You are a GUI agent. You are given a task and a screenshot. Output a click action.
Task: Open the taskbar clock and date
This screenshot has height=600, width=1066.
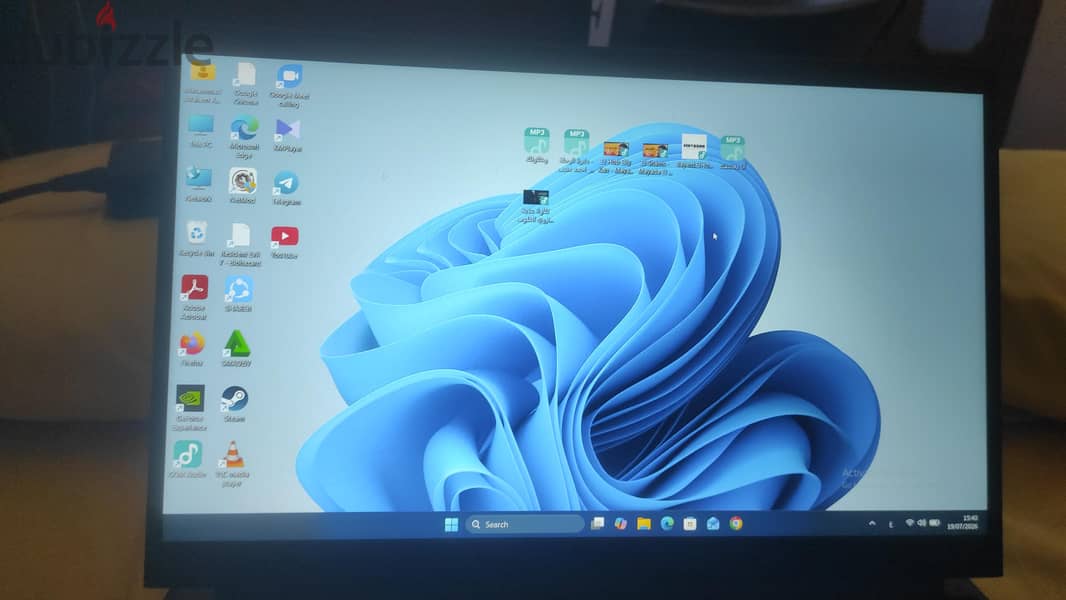point(963,523)
